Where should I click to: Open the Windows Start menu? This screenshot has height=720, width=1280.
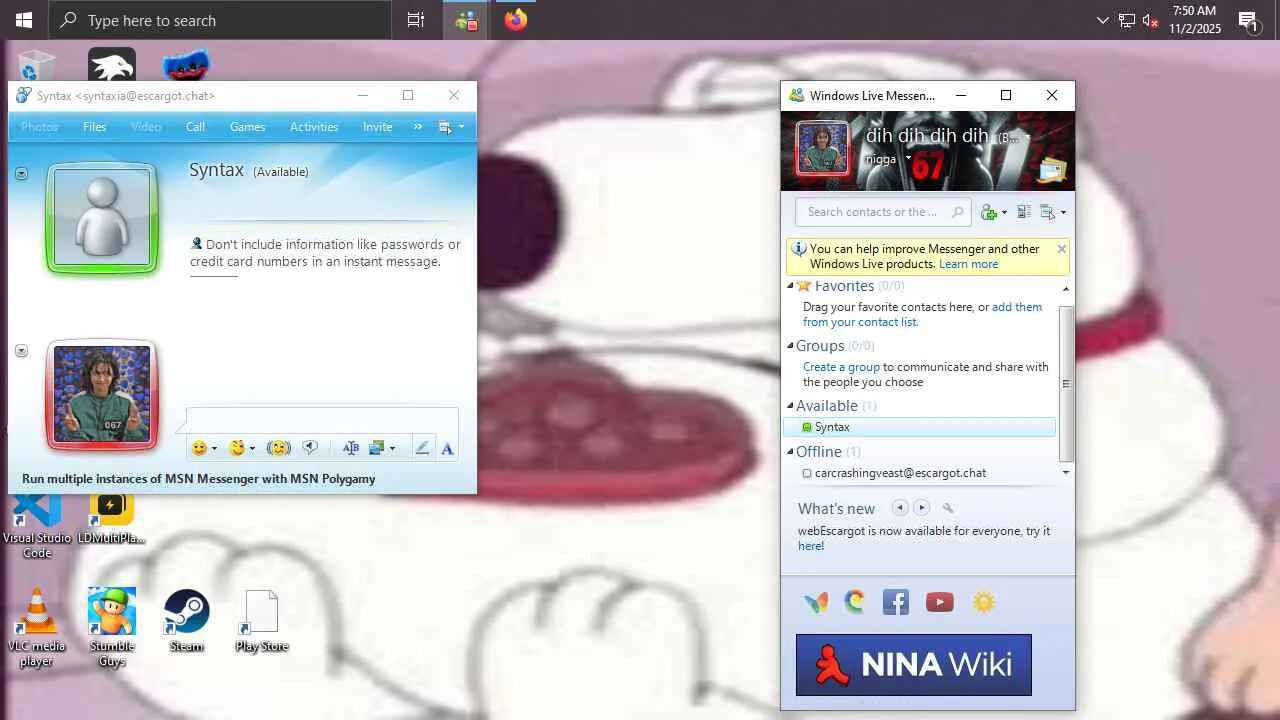(x=24, y=20)
